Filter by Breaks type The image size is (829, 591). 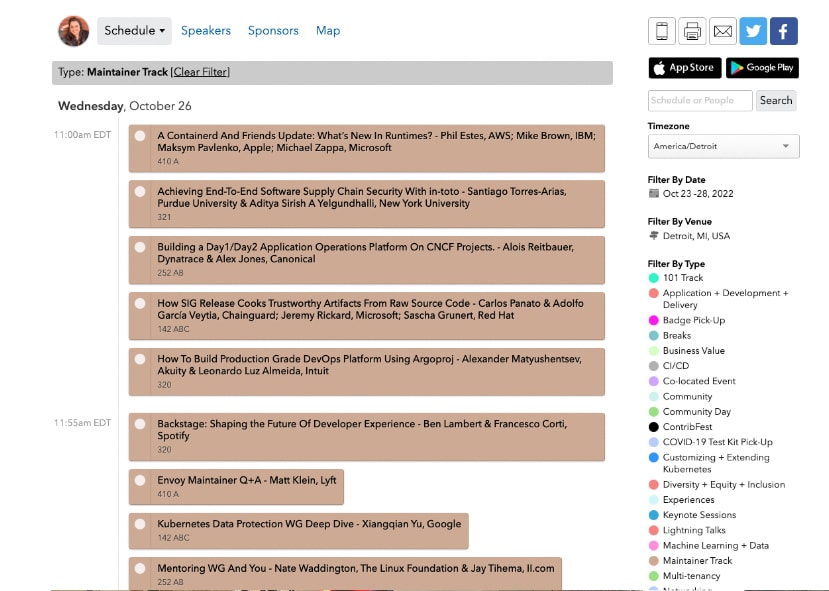pos(677,336)
